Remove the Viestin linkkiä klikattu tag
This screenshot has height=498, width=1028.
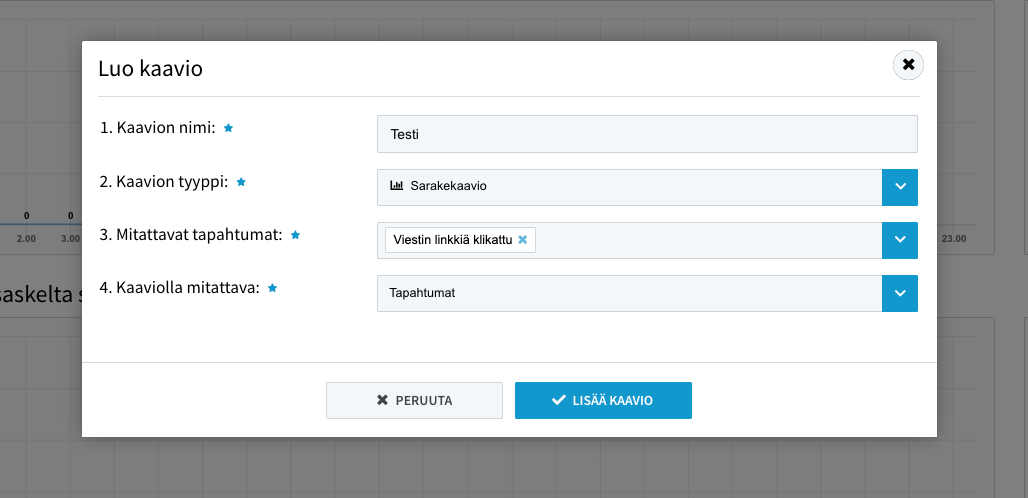[x=523, y=240]
